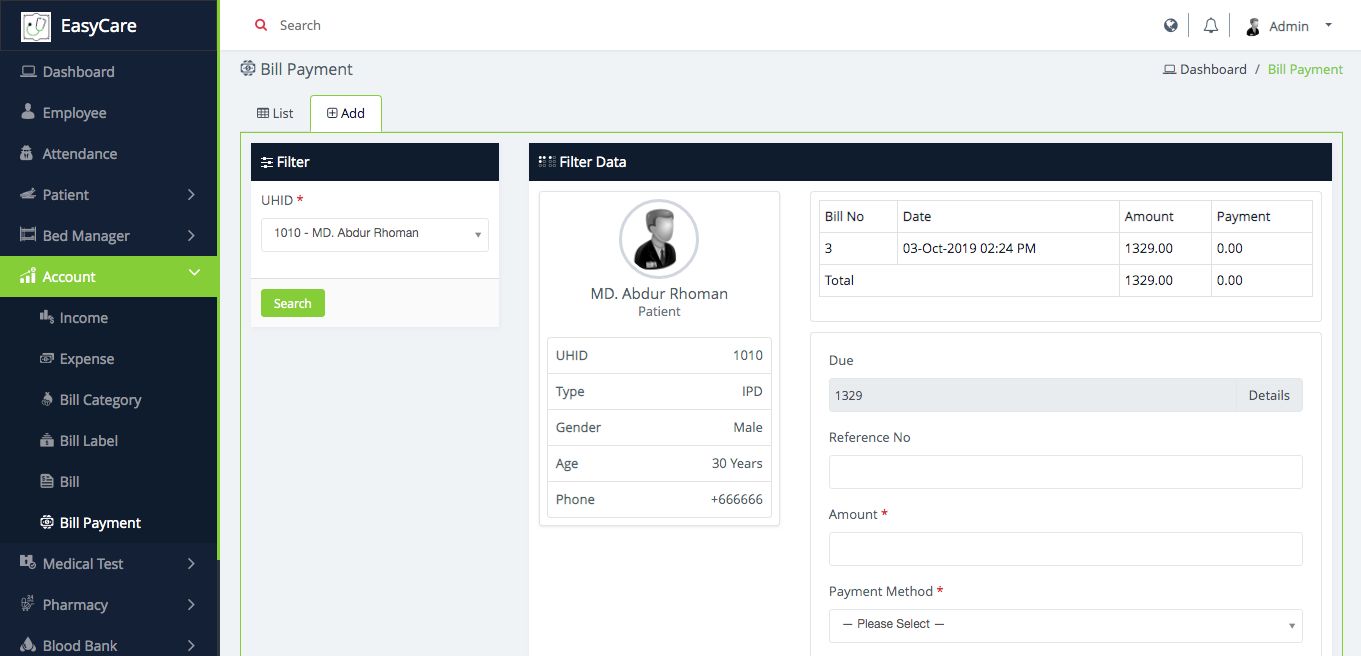This screenshot has width=1361, height=656.
Task: Open the UHID patient dropdown
Action: (x=375, y=234)
